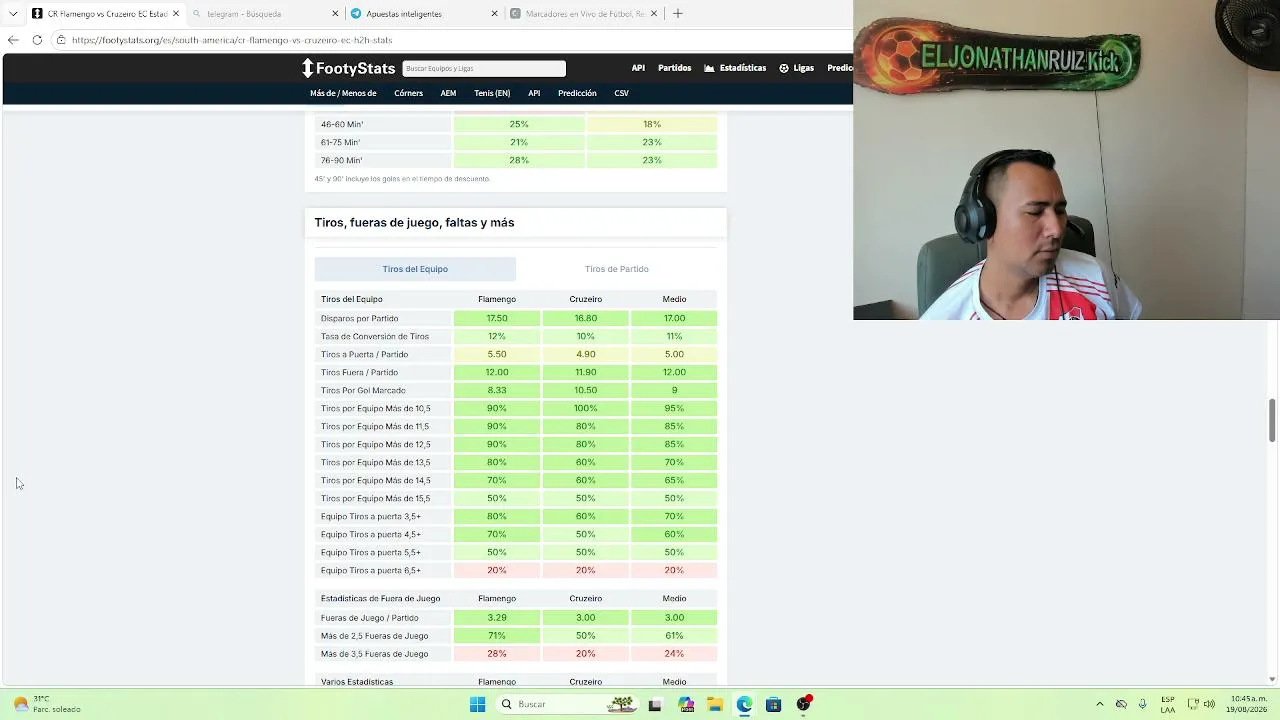Screen dimensions: 1280x720
Task: Close the Marcadores en Vivo tab
Action: coord(654,14)
